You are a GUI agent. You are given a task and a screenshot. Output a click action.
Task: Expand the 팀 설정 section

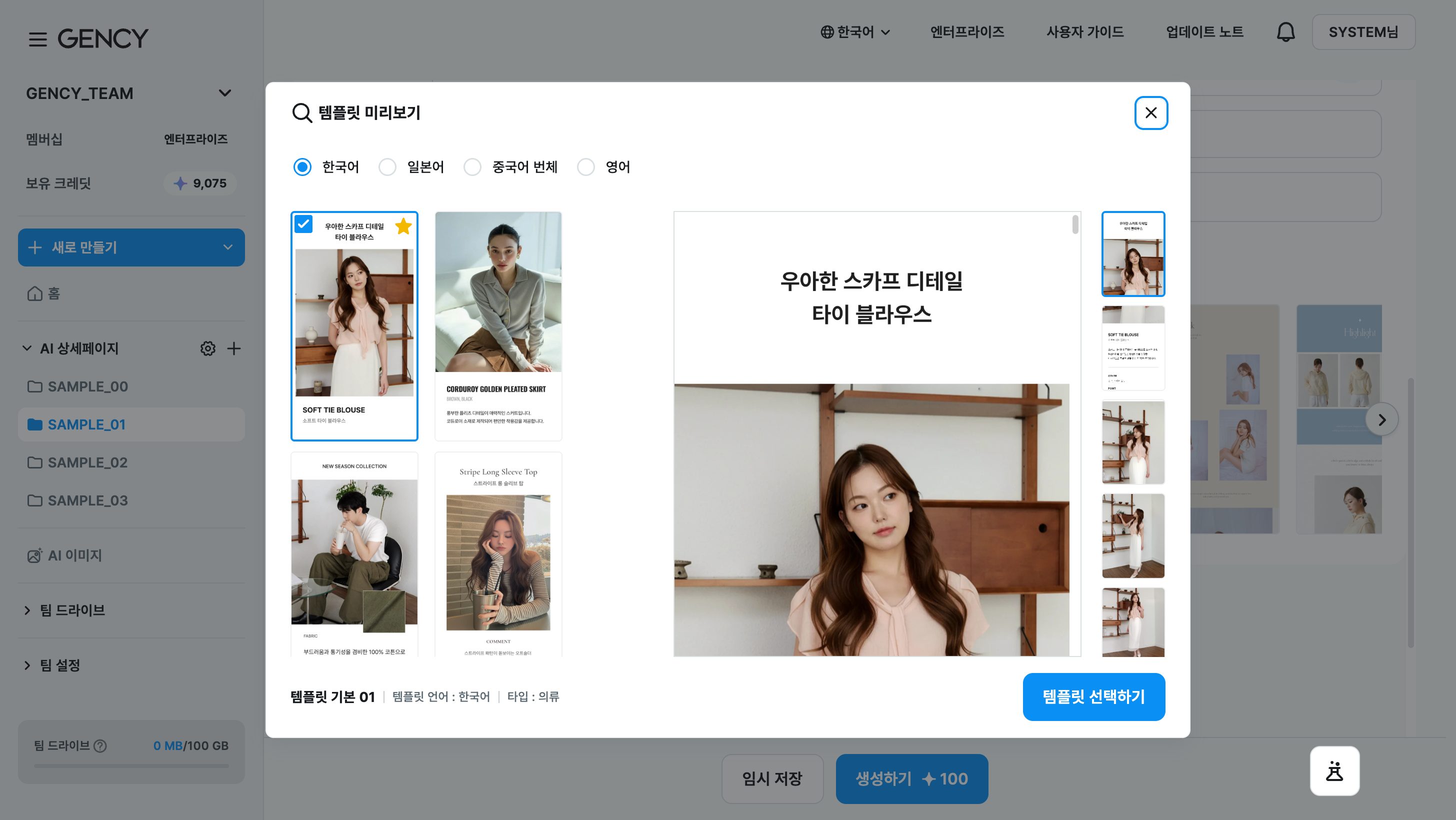(26, 665)
